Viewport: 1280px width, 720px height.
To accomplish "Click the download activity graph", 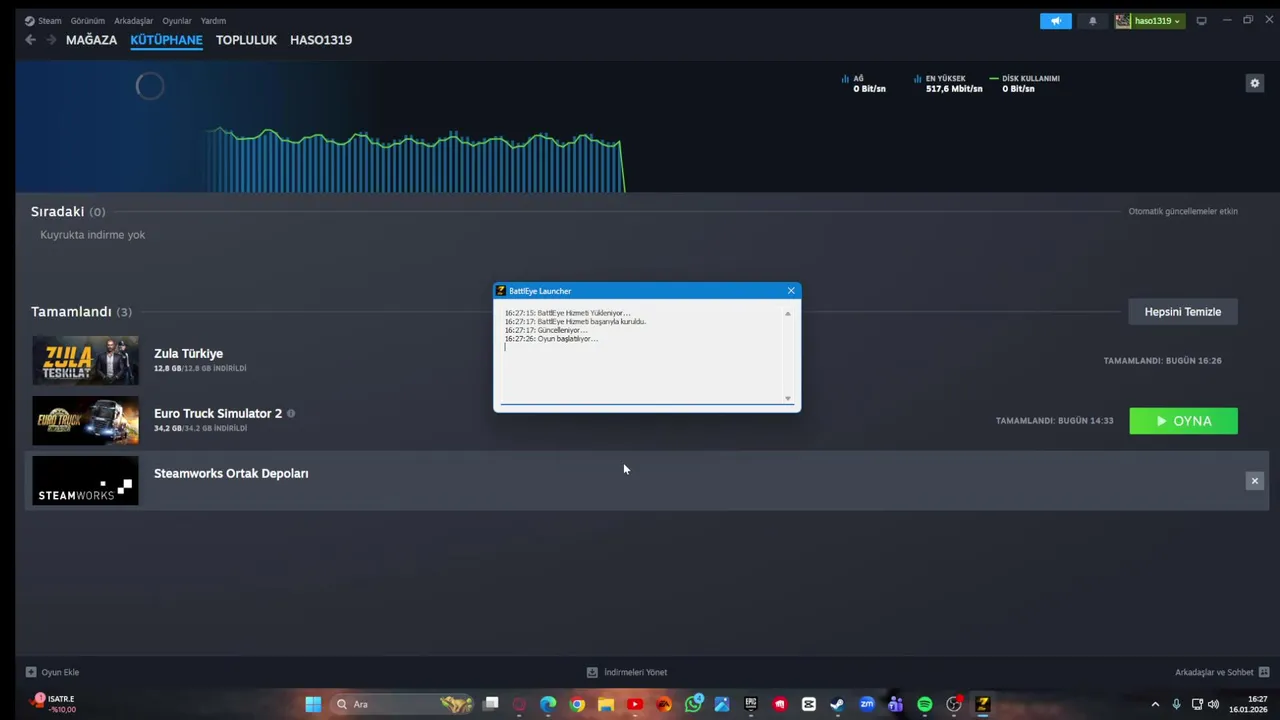I will pyautogui.click(x=415, y=158).
